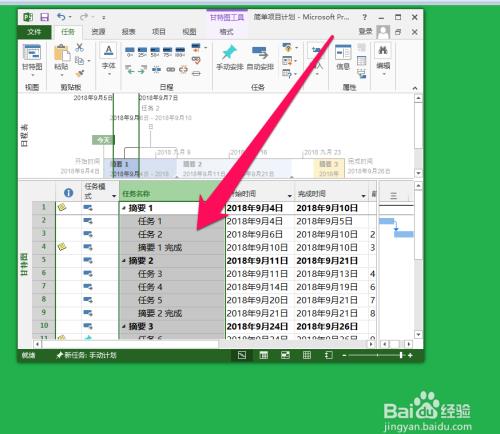Click the Save icon in quick access toolbar
This screenshot has height=434, width=500.
[x=44, y=17]
